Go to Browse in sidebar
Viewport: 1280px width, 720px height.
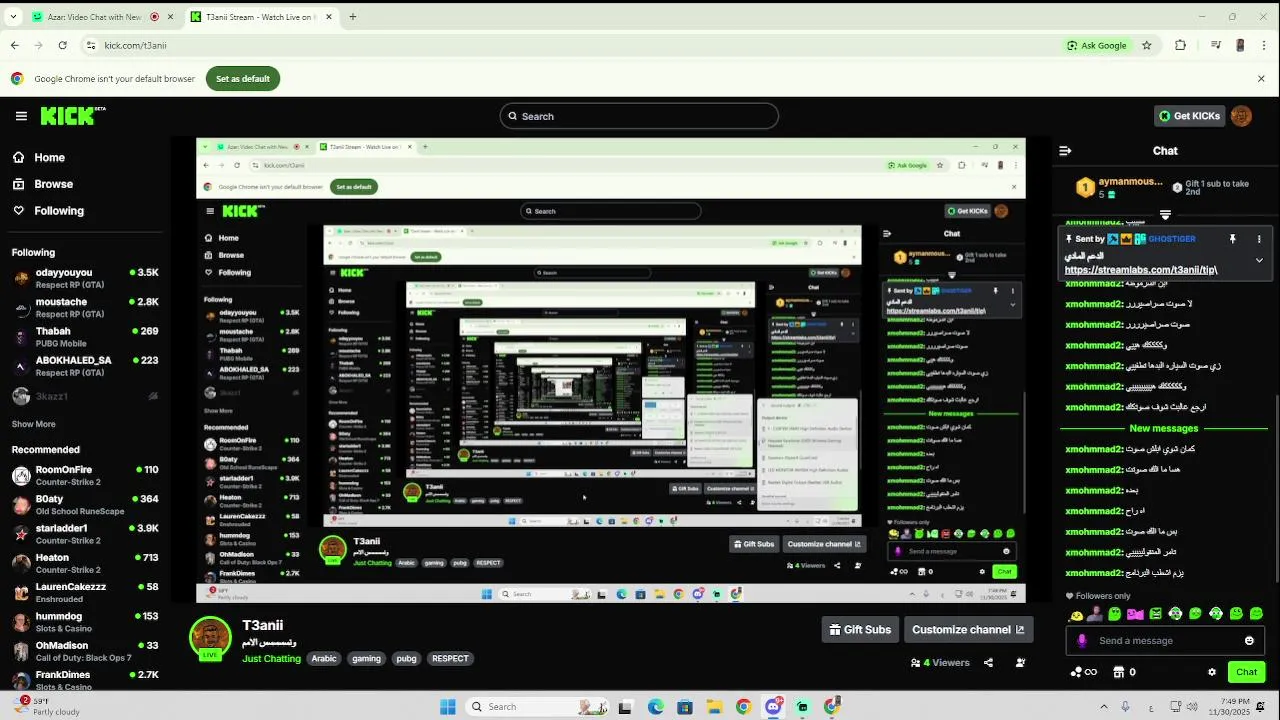[x=43, y=184]
